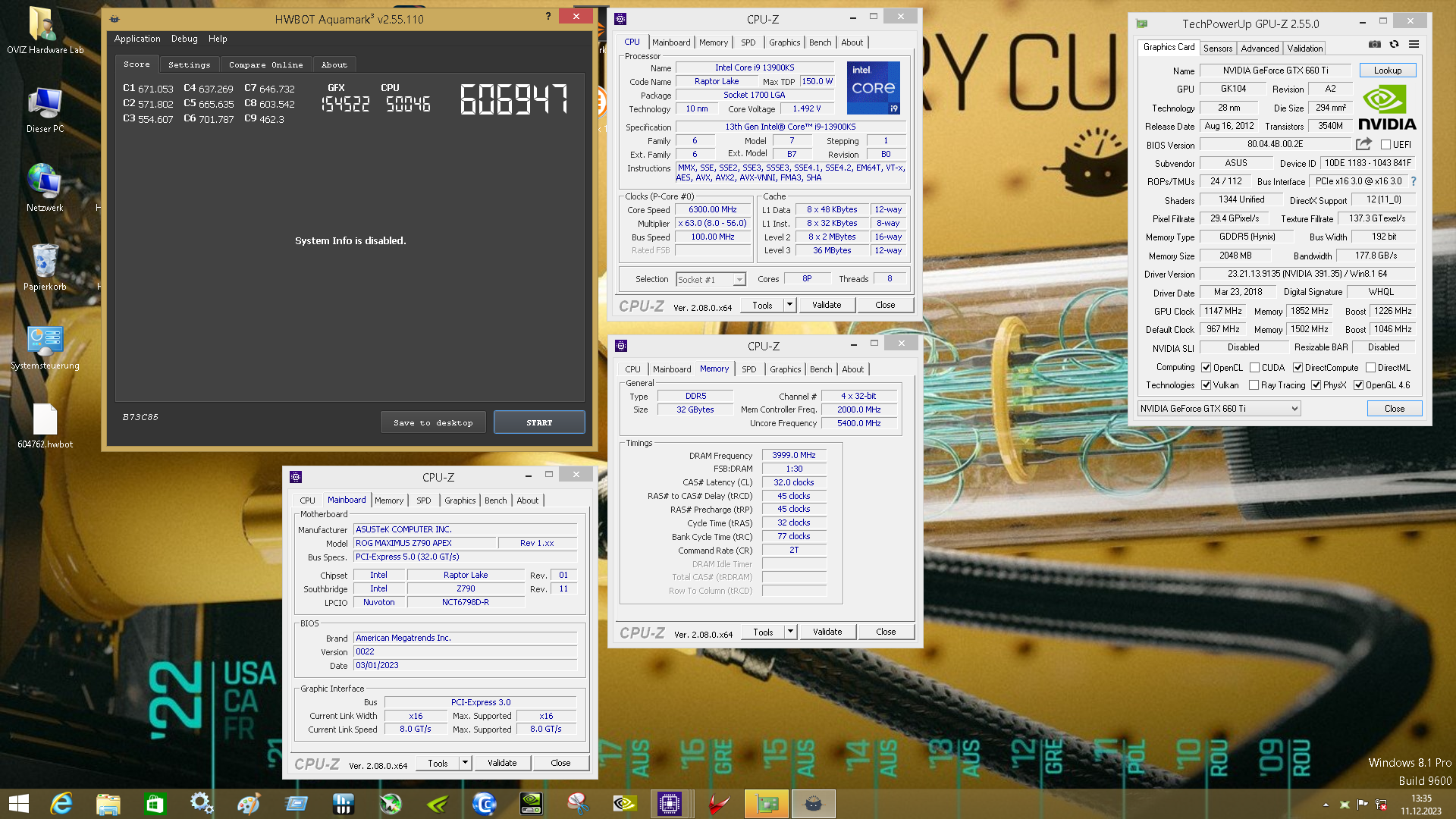
Task: Click the Bus Interface question mark
Action: [1414, 181]
